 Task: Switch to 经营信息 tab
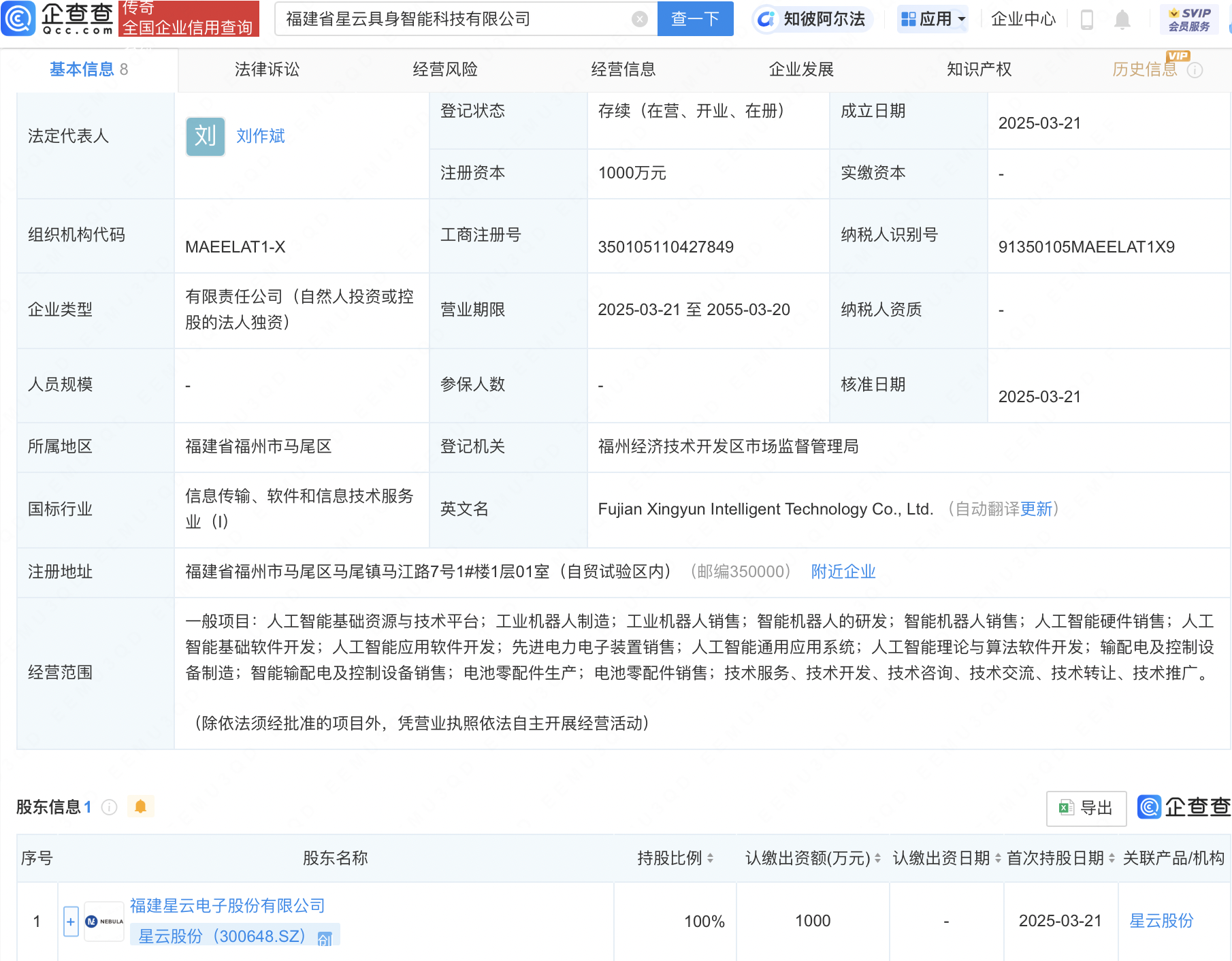(x=623, y=69)
